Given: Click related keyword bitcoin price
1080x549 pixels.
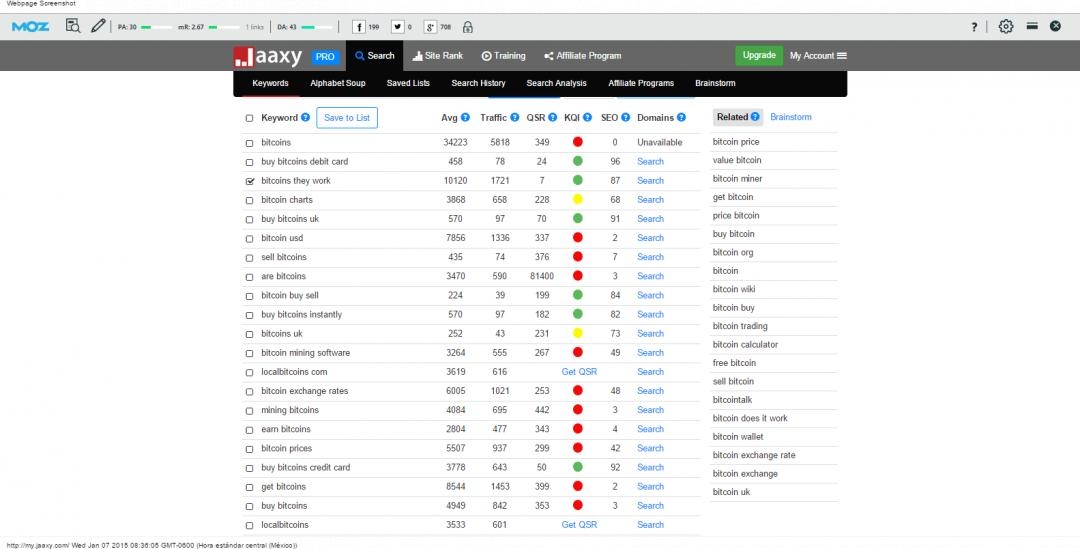Looking at the screenshot, I should click(736, 142).
